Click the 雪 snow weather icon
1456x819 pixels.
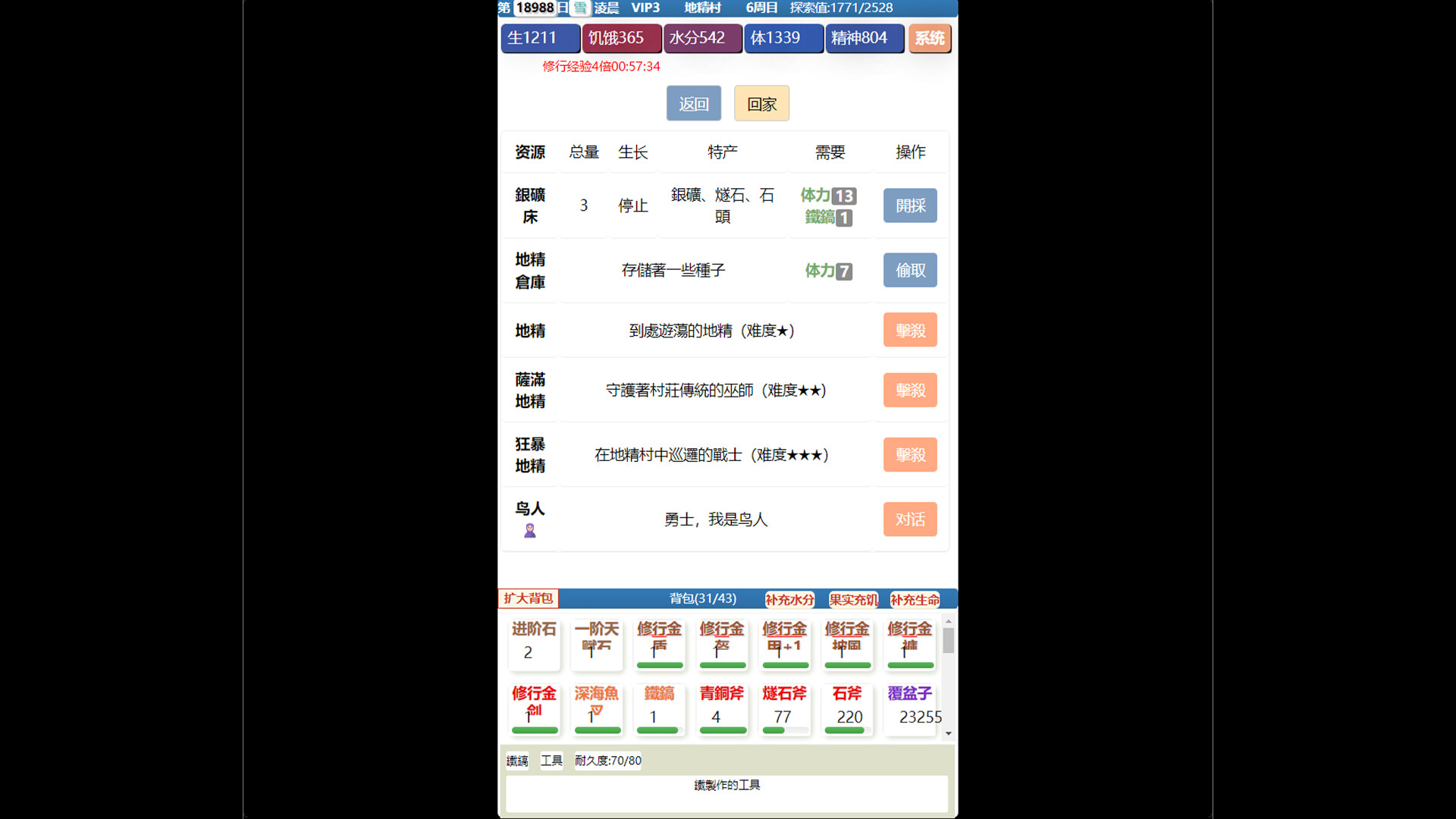(x=578, y=8)
